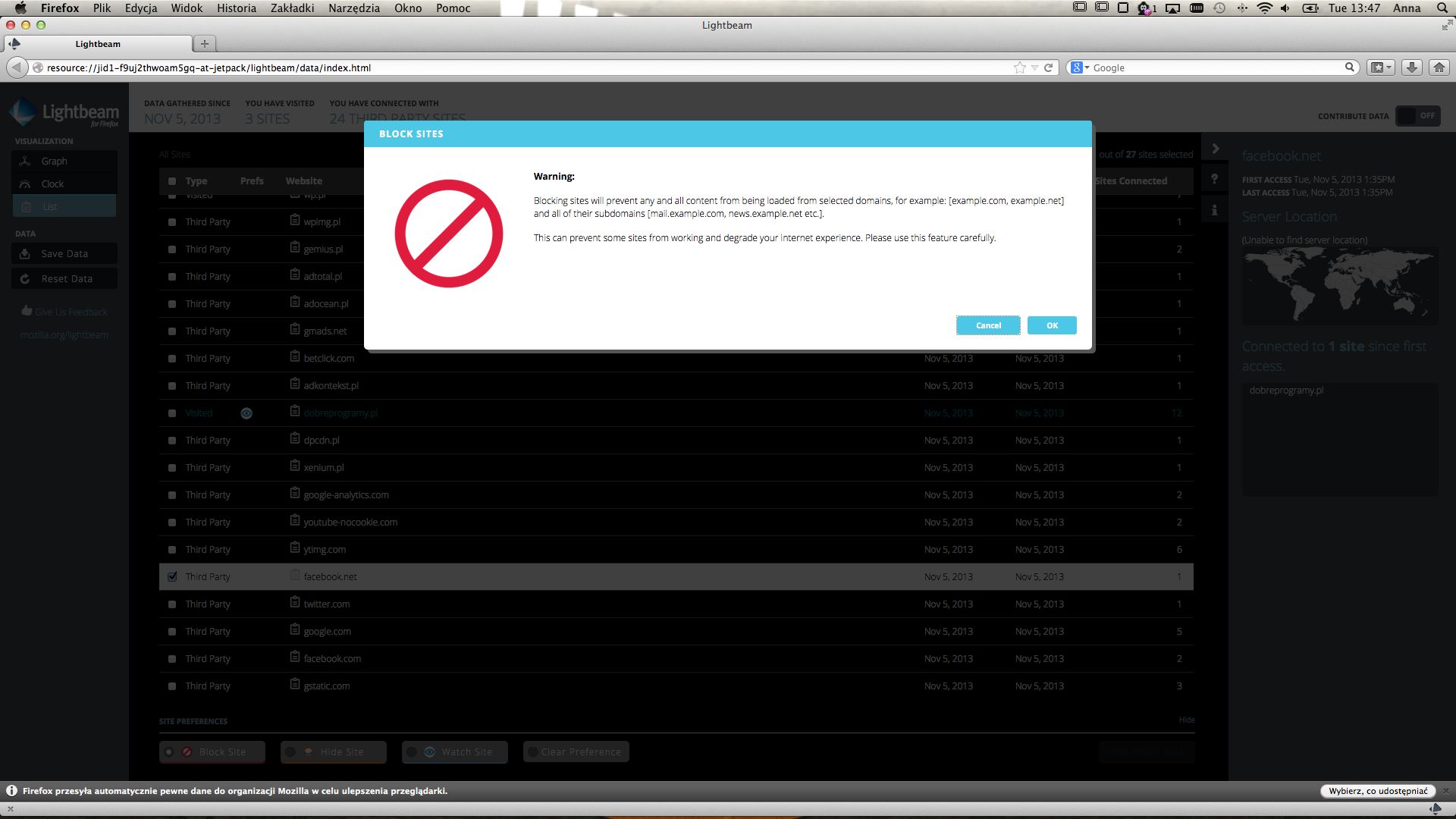Click the Reset Data button
This screenshot has width=1456, height=819.
64,278
